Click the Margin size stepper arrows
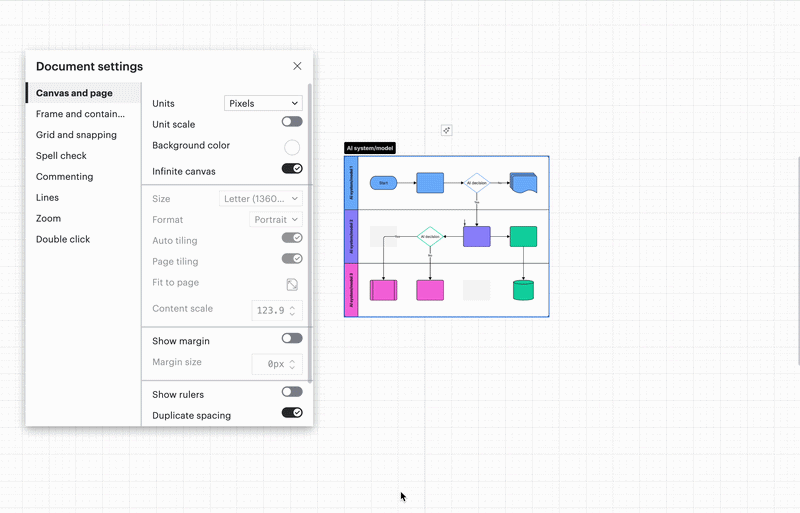Screen dimensions: 800x513 point(292,364)
